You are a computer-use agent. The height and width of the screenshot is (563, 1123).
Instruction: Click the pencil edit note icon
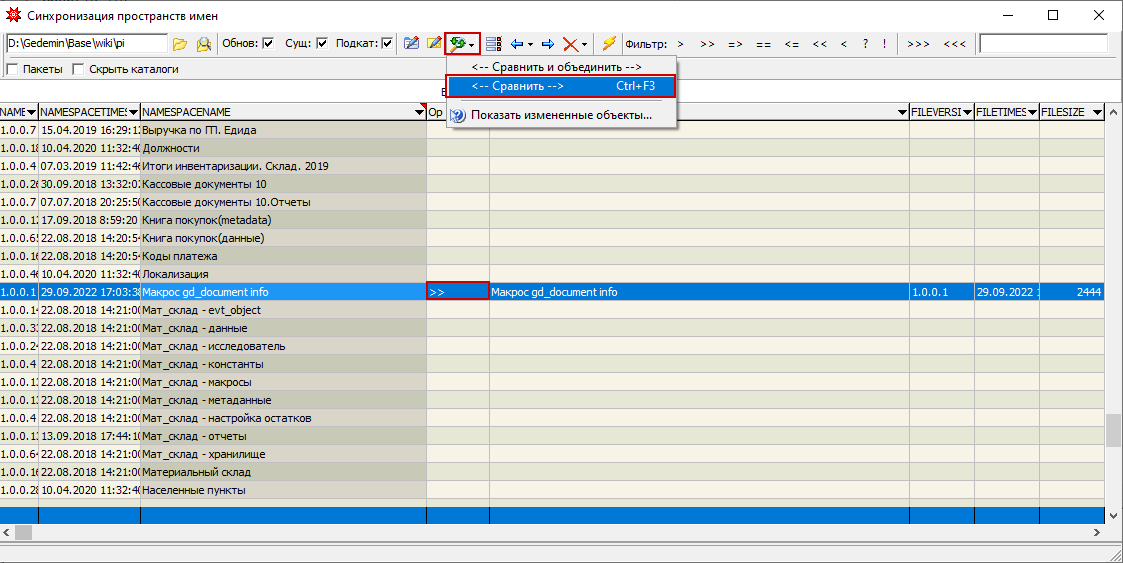click(434, 44)
